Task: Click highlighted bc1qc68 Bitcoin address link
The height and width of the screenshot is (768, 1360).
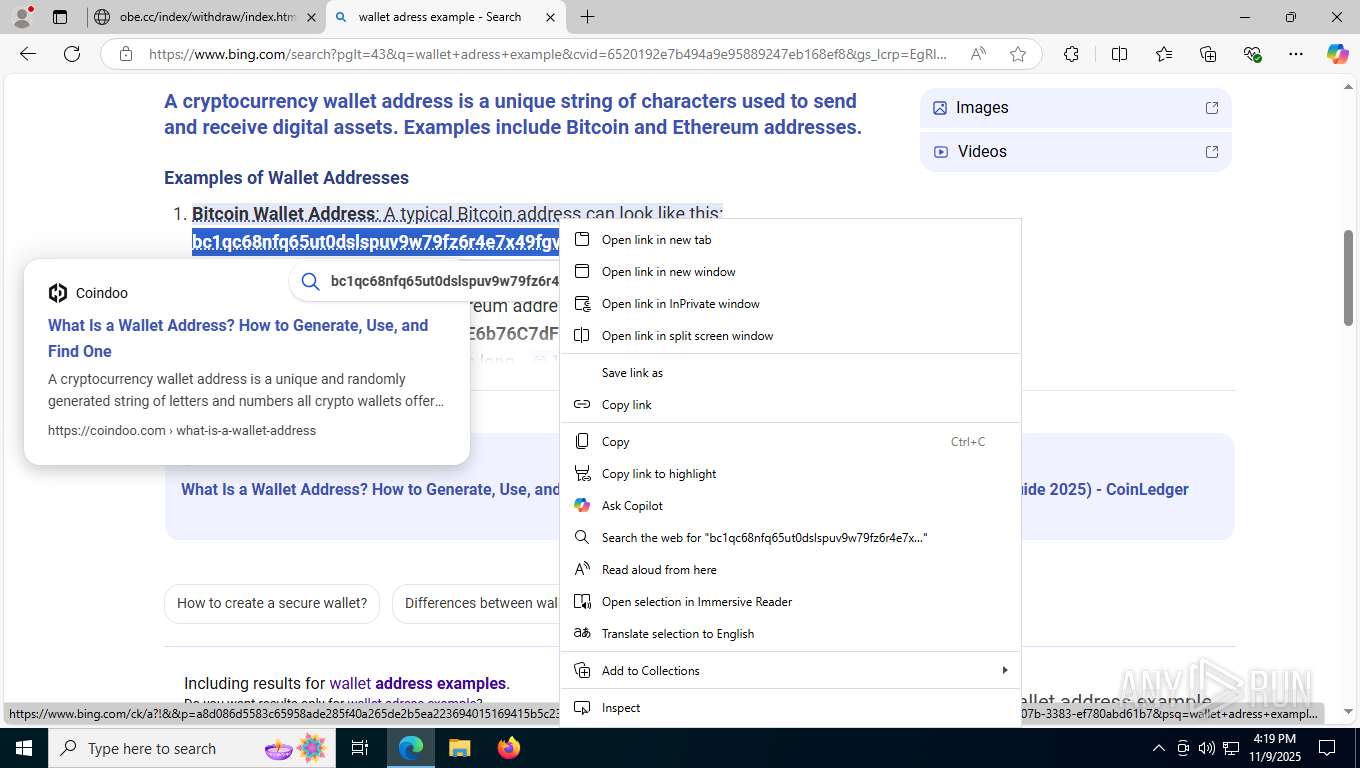Action: (x=375, y=242)
